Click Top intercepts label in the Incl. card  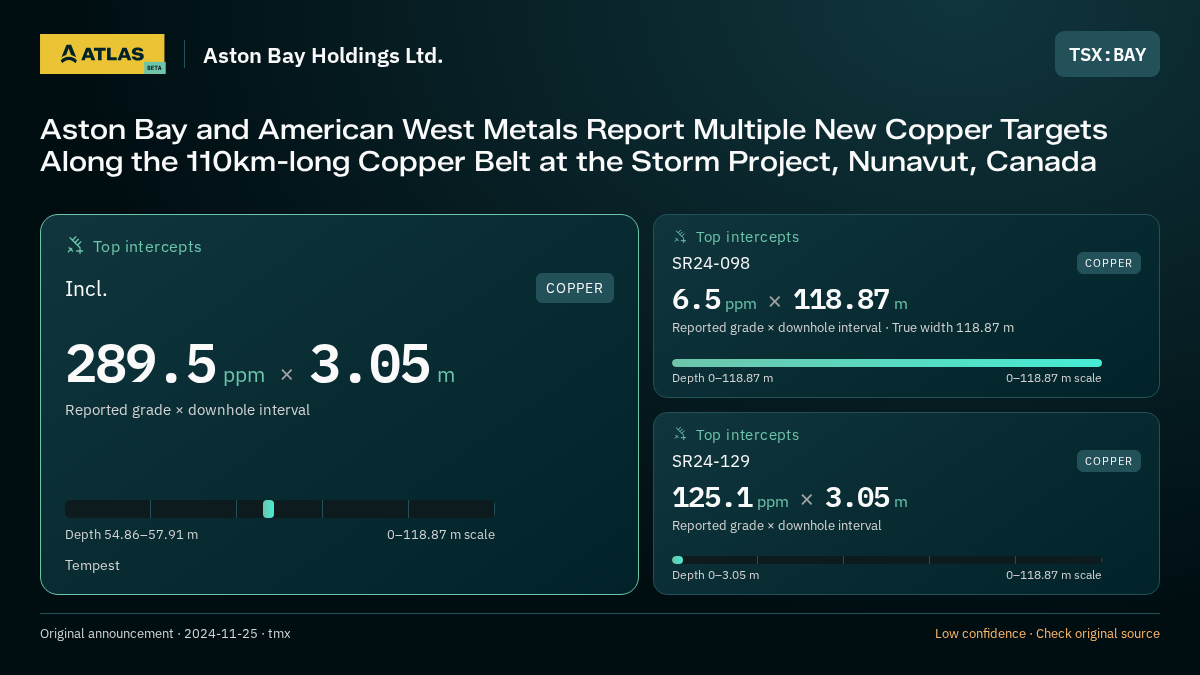pos(147,246)
